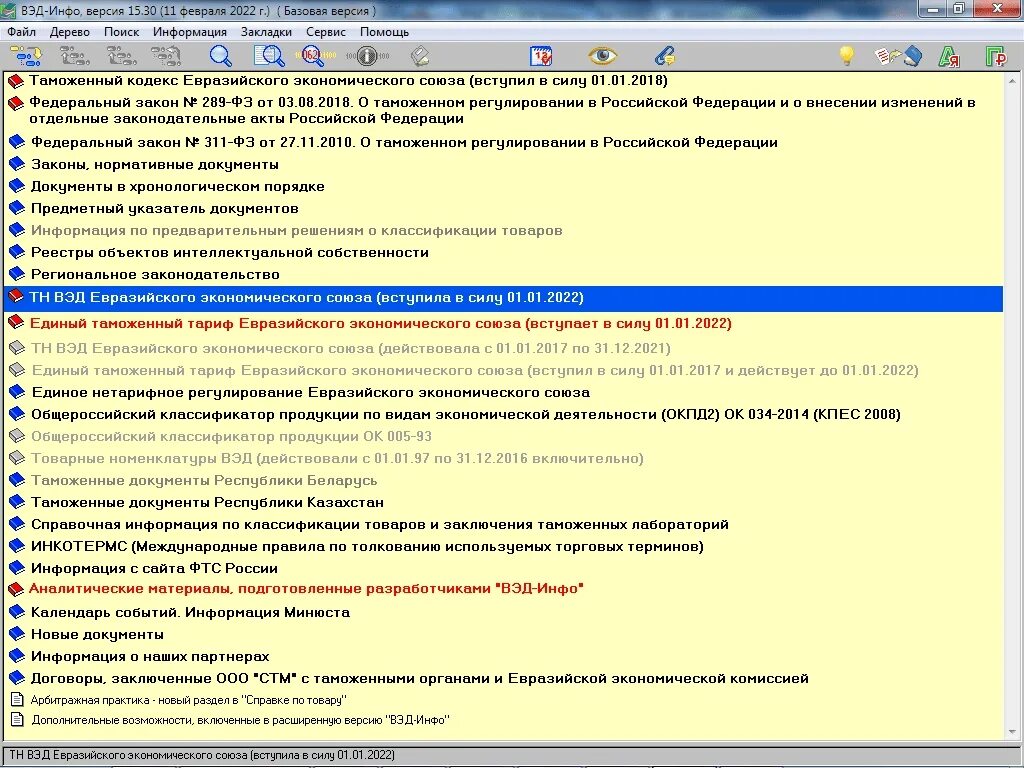Viewport: 1024px width, 768px height.
Task: Select Товарные номенклатуры ВЭД 01.01.97 row
Action: click(x=337, y=458)
